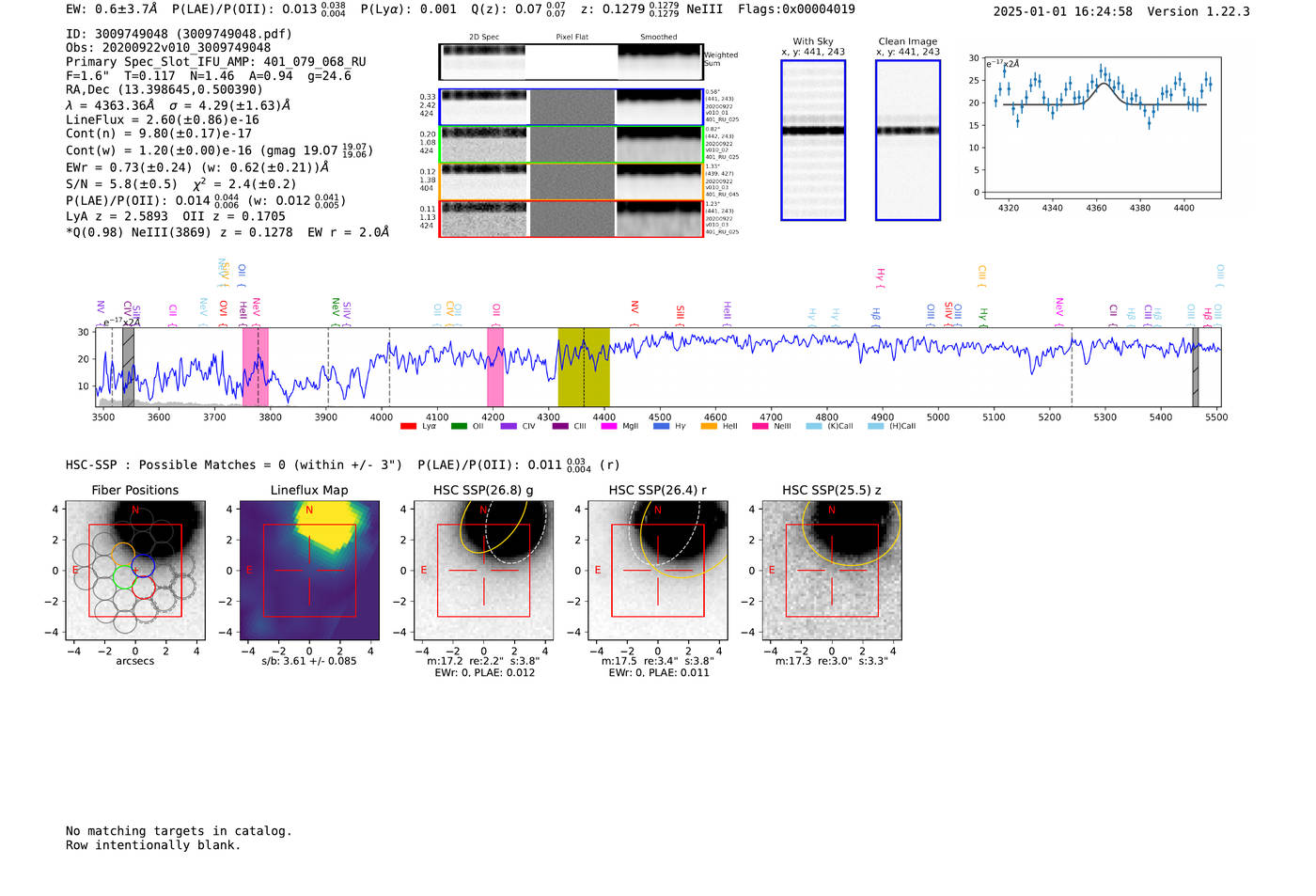Open the HSC SSP(25.5) z cutout

832,571
